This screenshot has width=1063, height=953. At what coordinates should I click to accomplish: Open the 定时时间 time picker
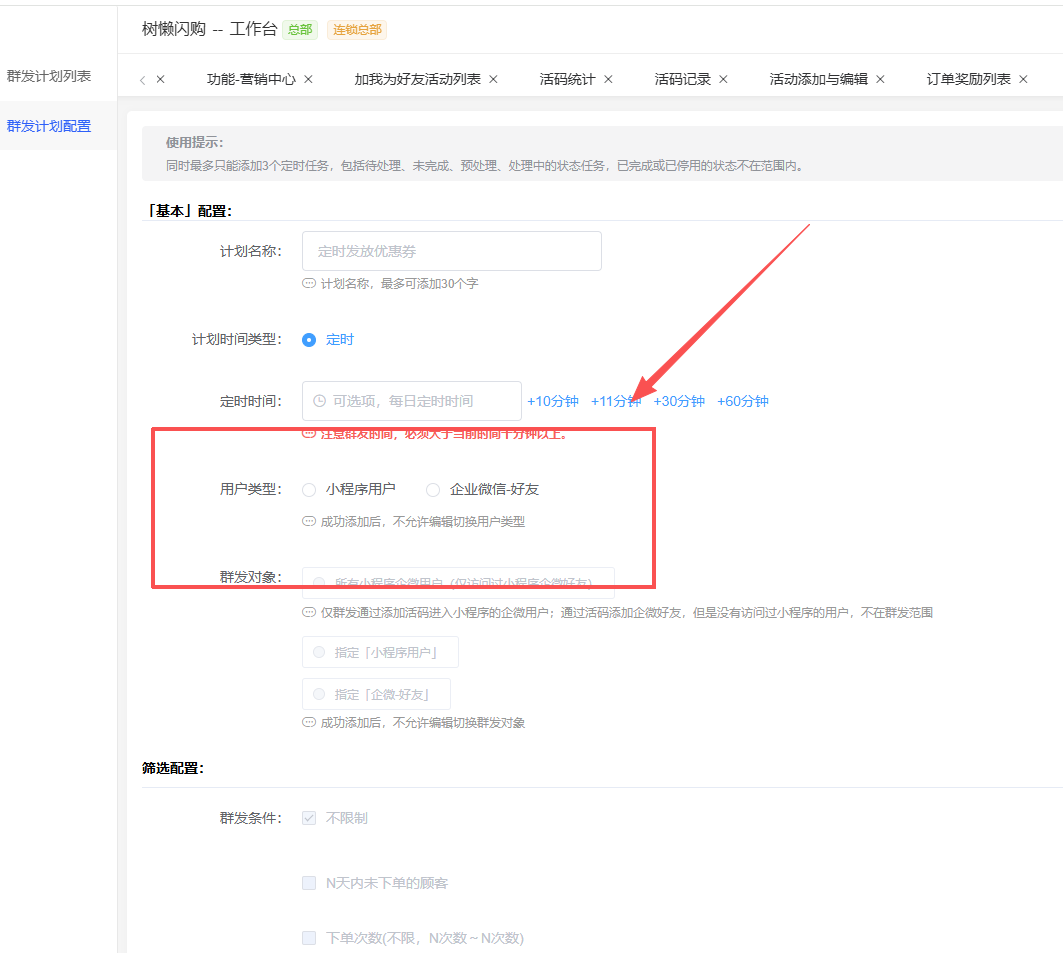pyautogui.click(x=411, y=401)
